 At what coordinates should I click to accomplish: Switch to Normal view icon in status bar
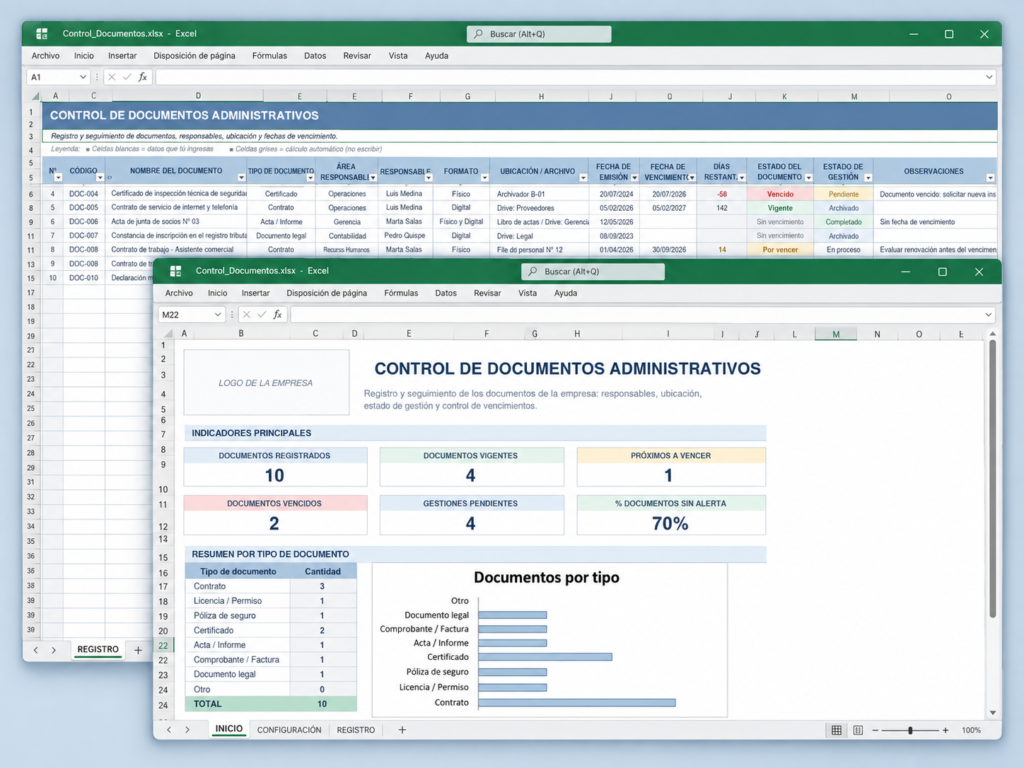pyautogui.click(x=837, y=730)
